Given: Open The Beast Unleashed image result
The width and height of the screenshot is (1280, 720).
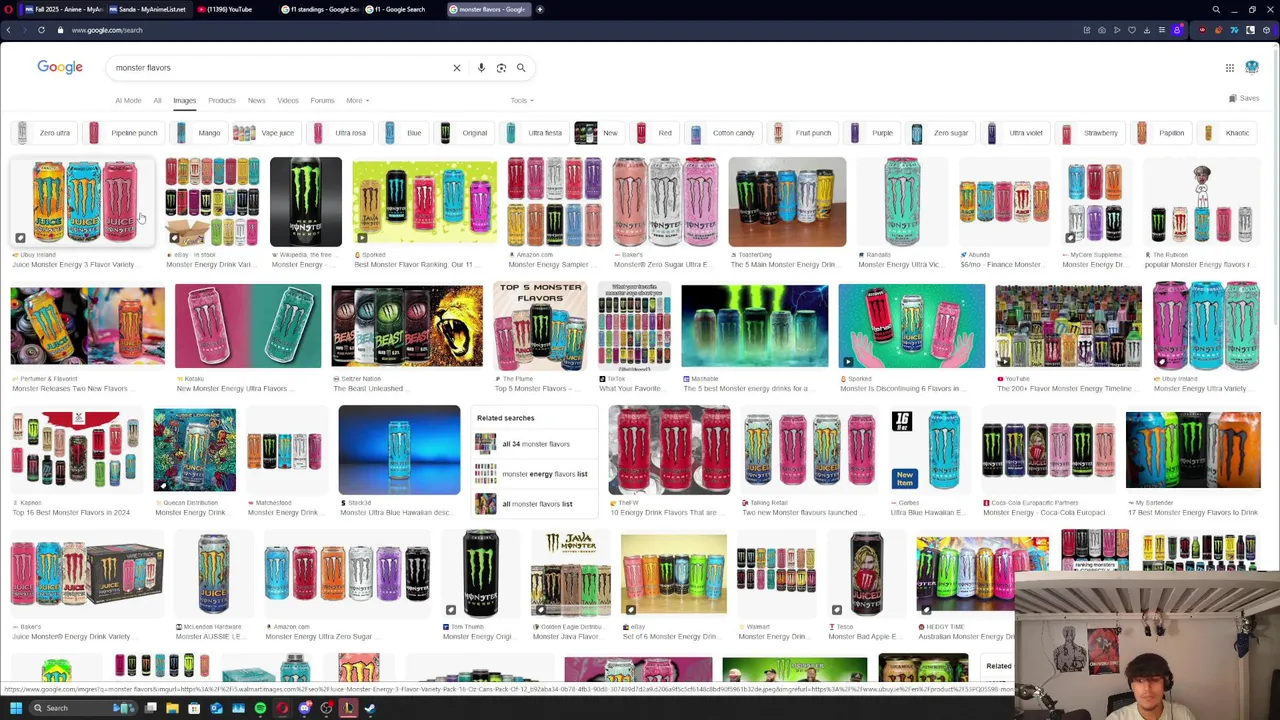Looking at the screenshot, I should pos(407,326).
